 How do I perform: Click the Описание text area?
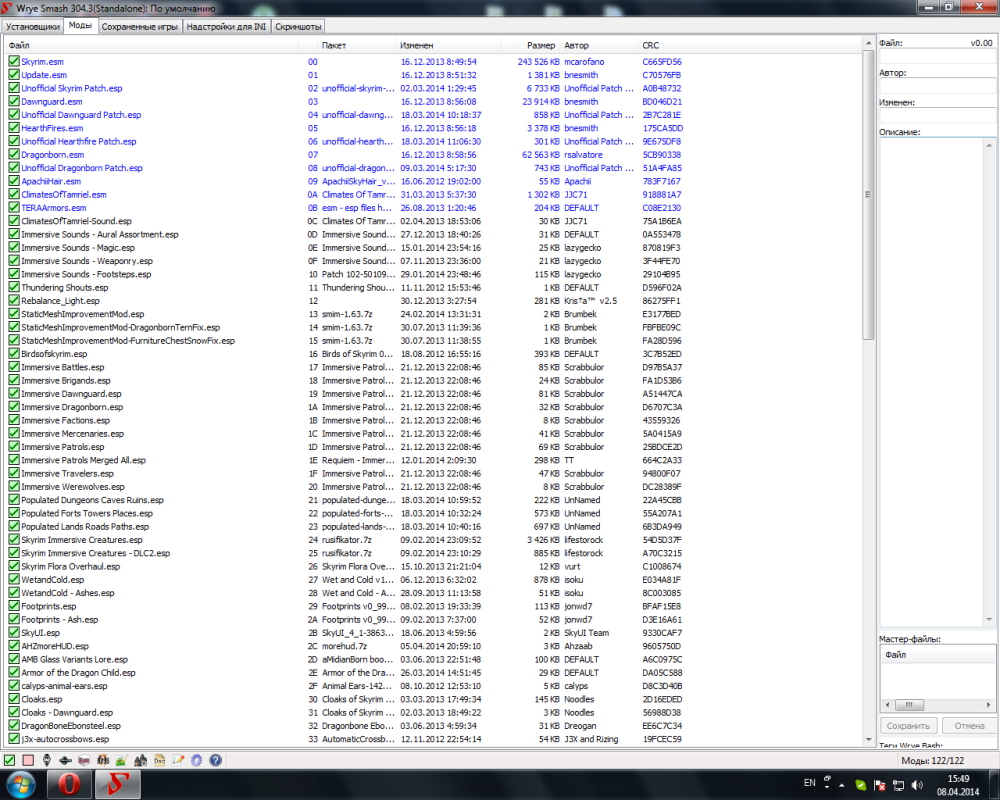[932, 381]
